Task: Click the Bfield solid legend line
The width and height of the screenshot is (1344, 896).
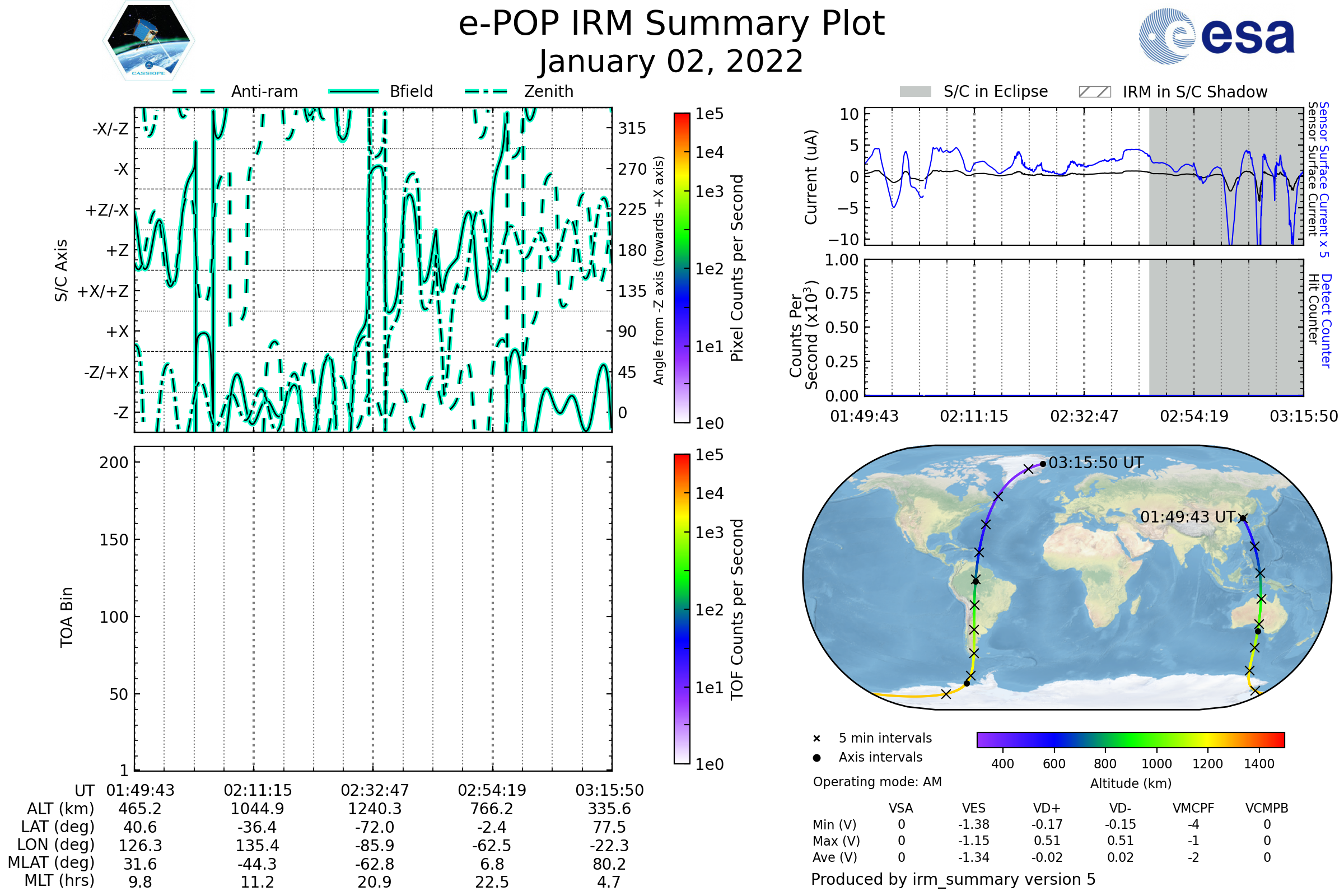Action: tap(353, 91)
